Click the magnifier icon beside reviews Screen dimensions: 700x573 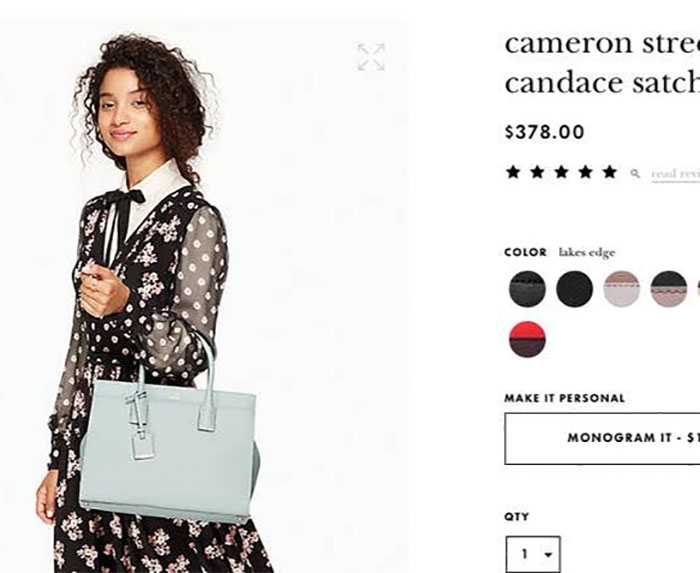pos(635,173)
